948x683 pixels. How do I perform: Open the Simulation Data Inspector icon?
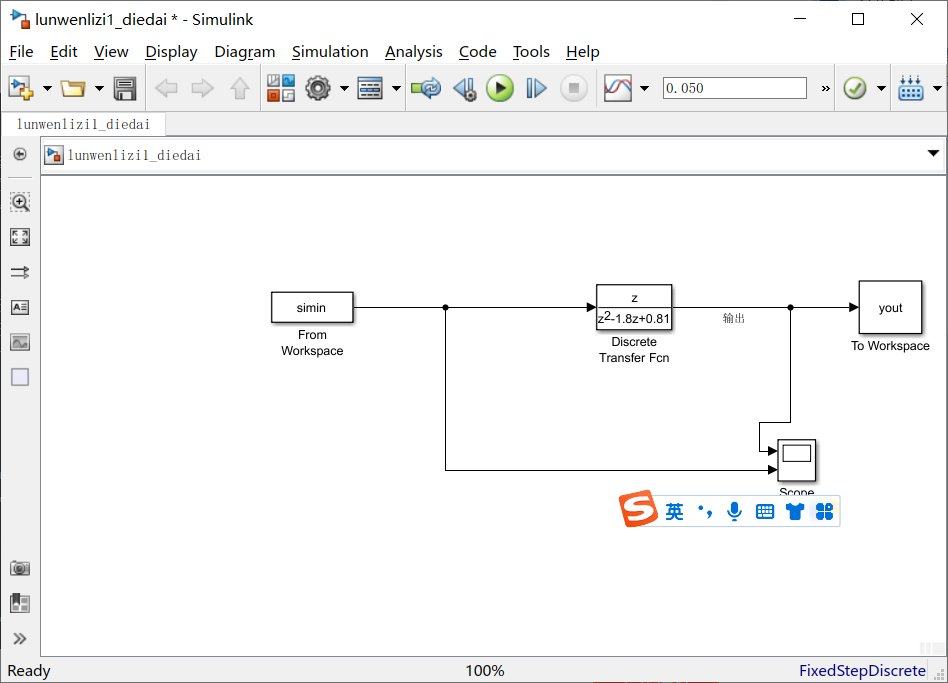point(618,88)
